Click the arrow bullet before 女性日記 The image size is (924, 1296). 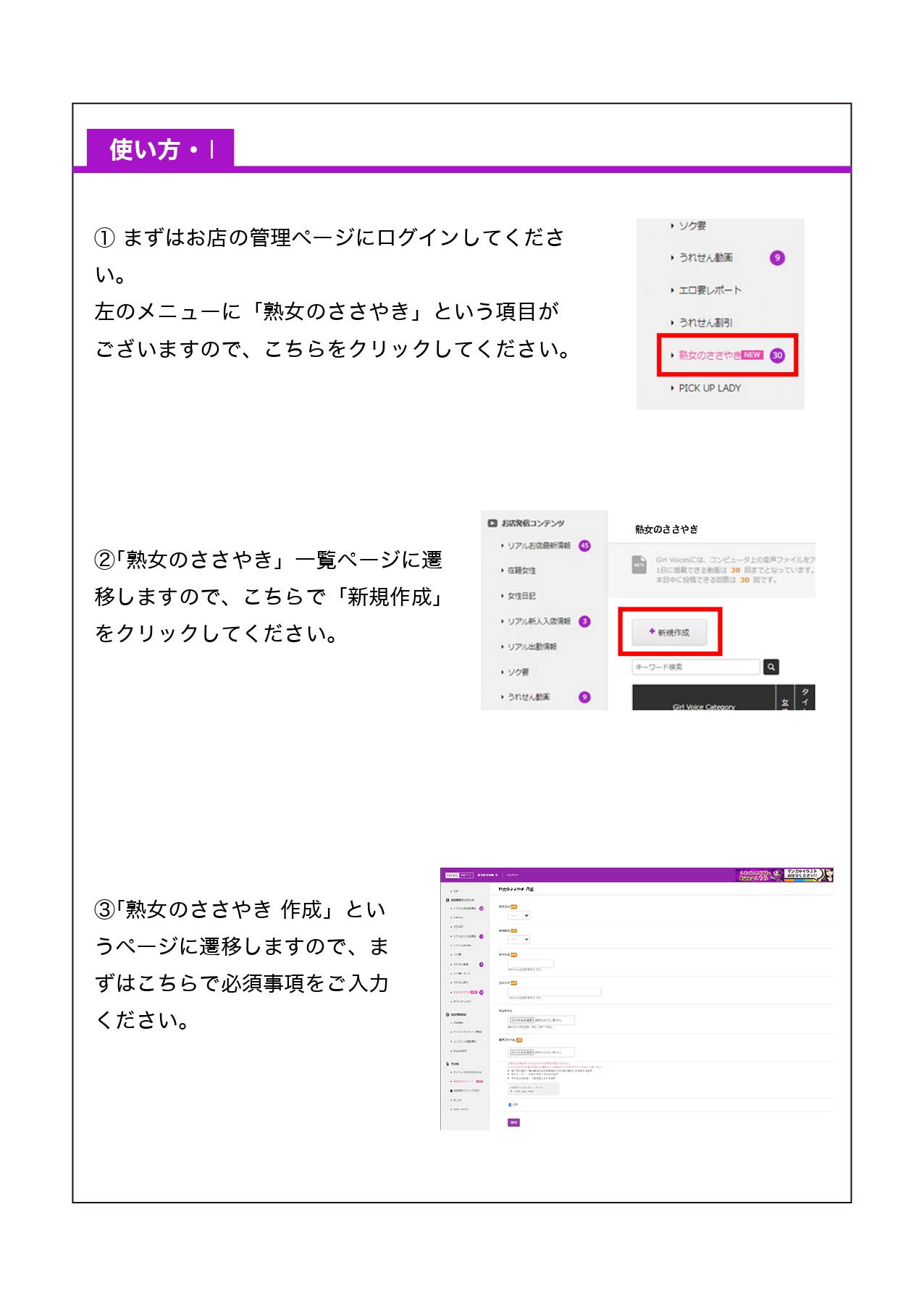(x=502, y=596)
